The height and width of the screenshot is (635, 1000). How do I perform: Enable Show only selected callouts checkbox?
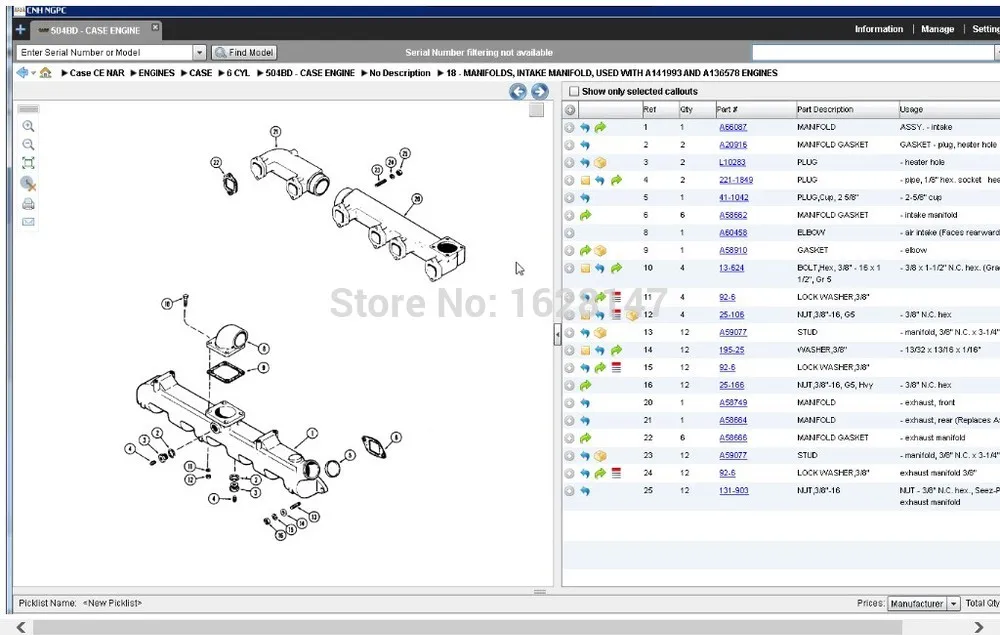(574, 91)
